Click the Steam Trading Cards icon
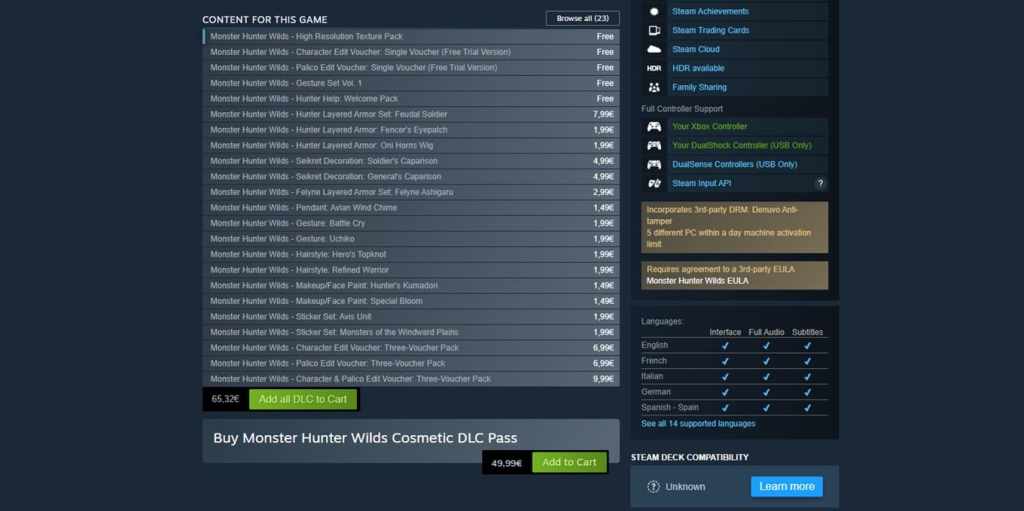This screenshot has height=511, width=1024. pyautogui.click(x=654, y=31)
